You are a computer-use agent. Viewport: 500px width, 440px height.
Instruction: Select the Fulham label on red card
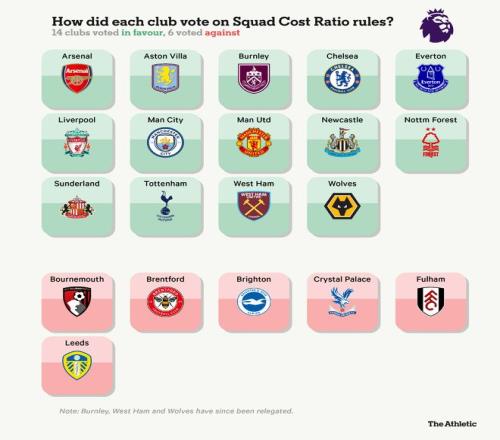point(431,279)
